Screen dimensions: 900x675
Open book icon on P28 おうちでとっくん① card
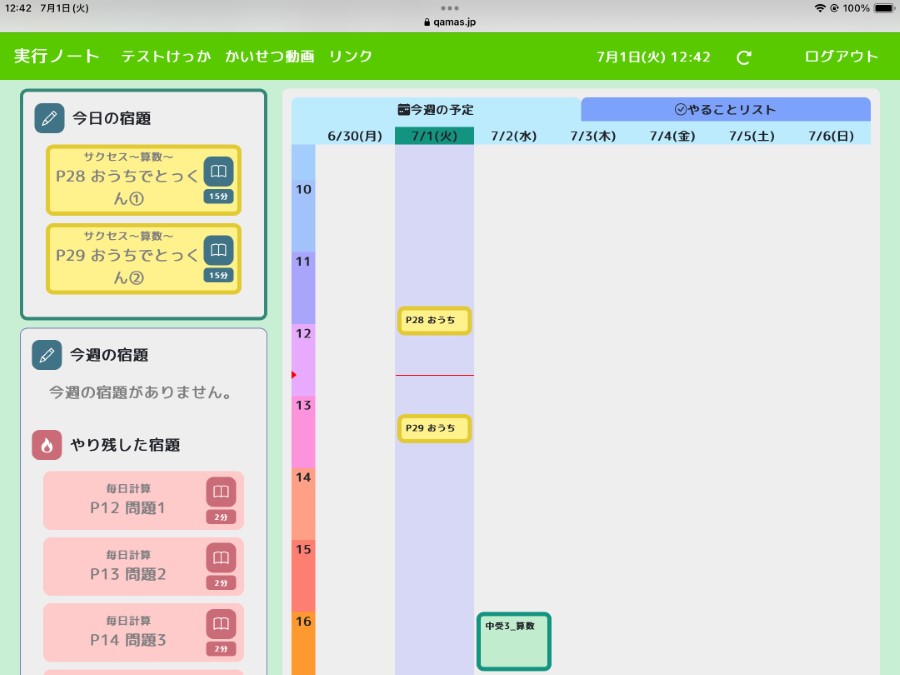coord(219,172)
